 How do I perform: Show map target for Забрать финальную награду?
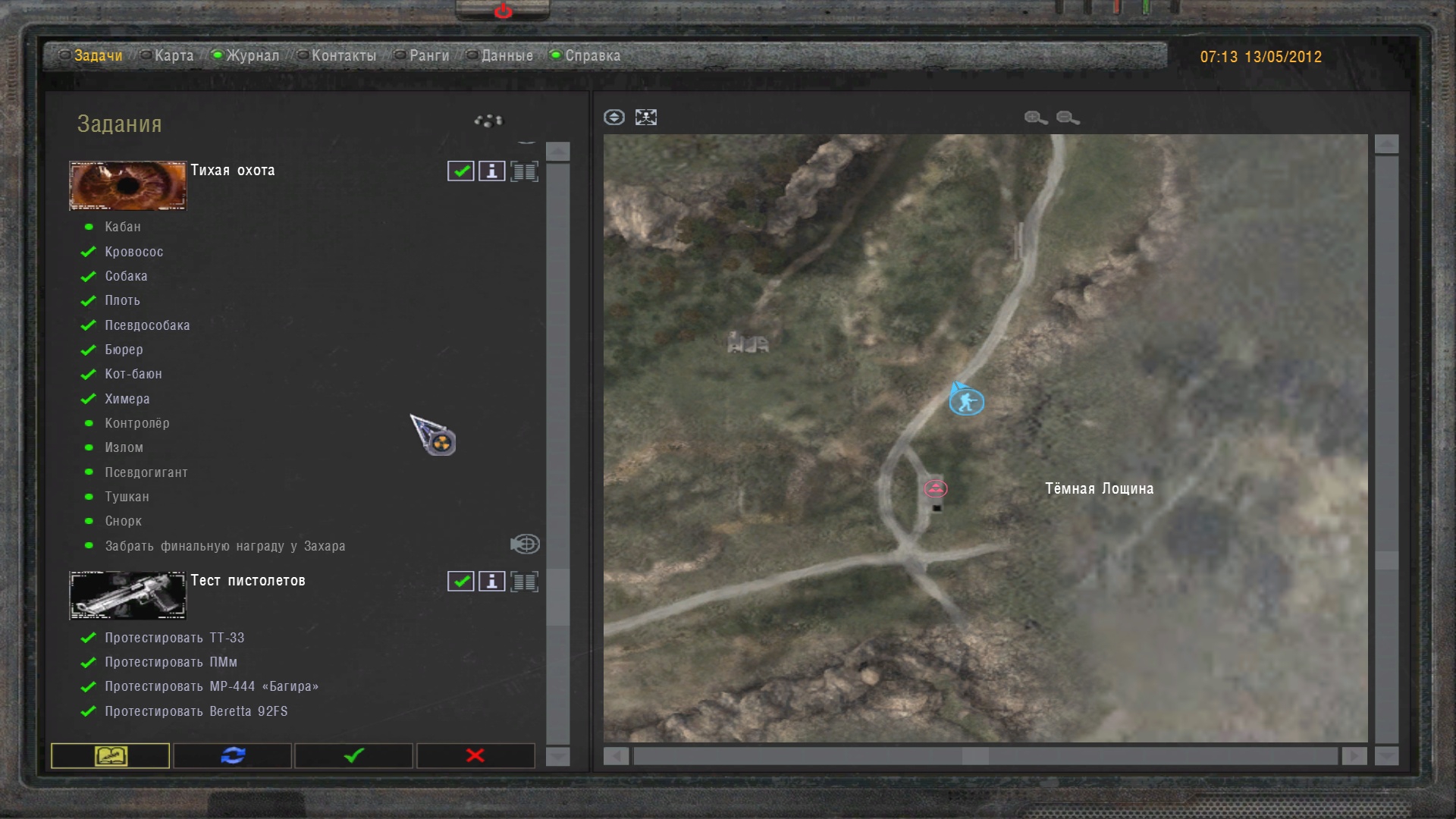[x=525, y=544]
